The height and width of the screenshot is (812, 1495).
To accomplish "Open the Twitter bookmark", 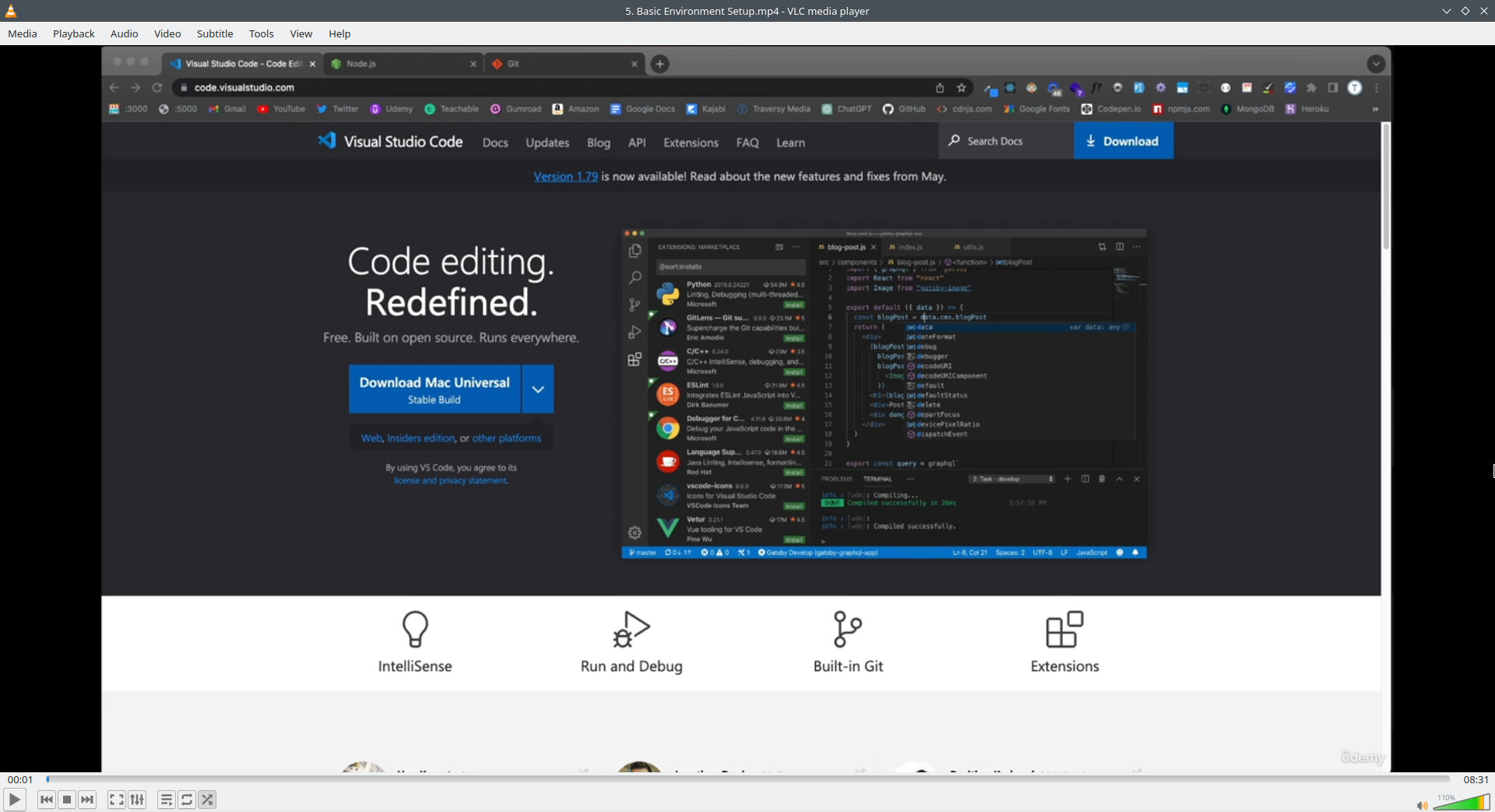I will click(x=337, y=109).
